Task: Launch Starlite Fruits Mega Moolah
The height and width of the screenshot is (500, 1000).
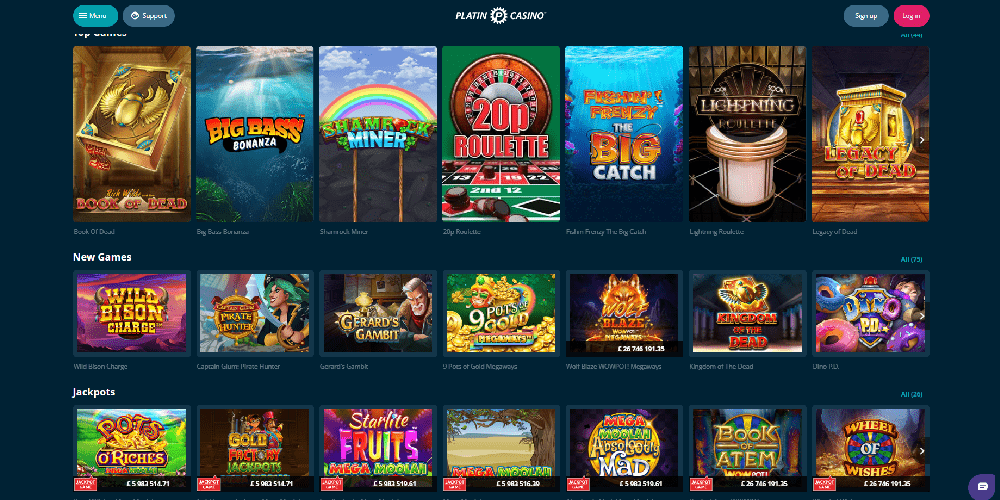Action: point(378,449)
